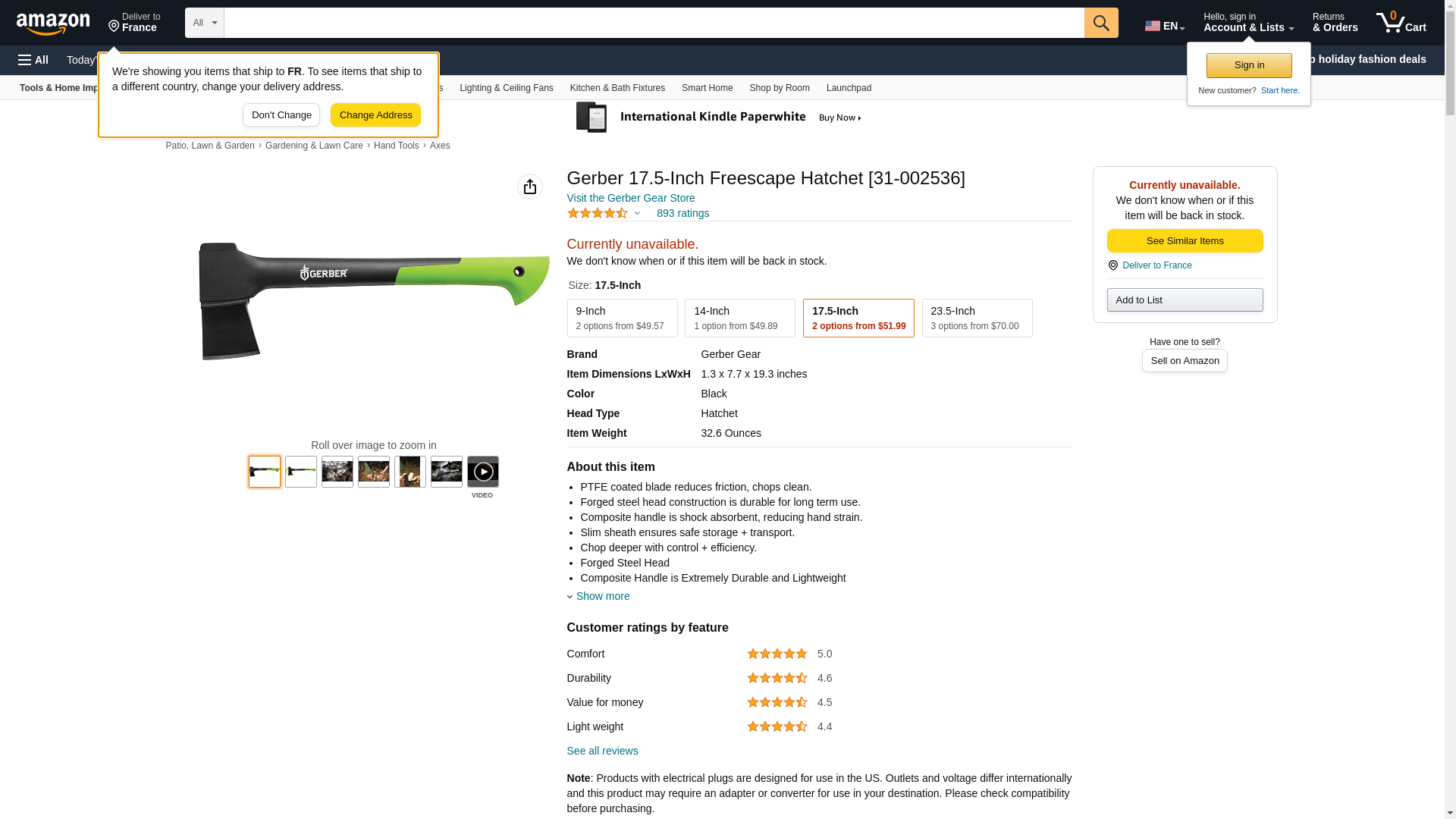Click into the Amazon search field
The width and height of the screenshot is (1456, 819).
653,23
